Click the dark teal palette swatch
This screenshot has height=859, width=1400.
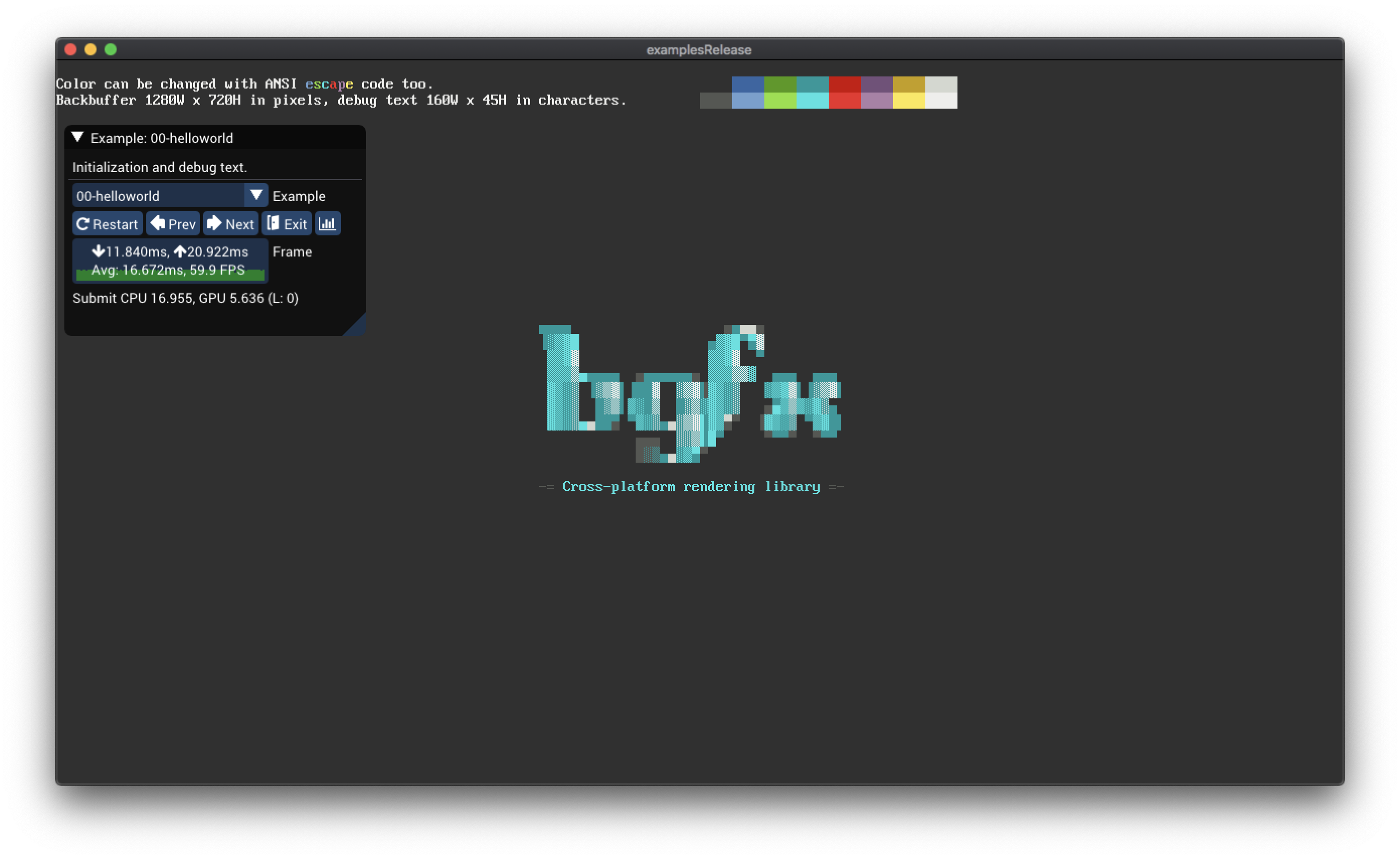(x=813, y=84)
